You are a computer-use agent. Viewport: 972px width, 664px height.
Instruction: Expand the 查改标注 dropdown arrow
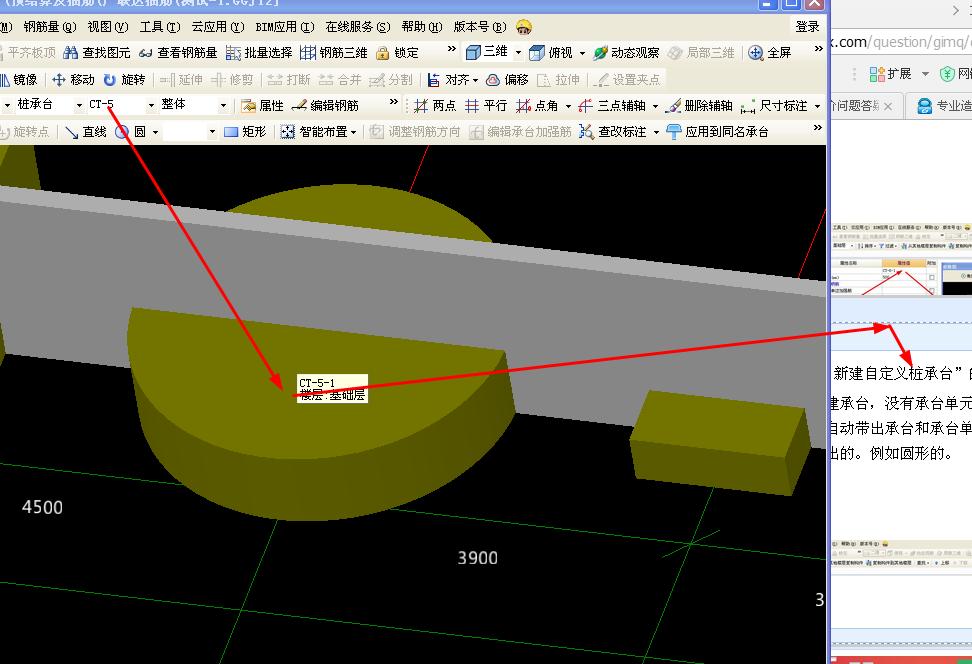(x=656, y=132)
